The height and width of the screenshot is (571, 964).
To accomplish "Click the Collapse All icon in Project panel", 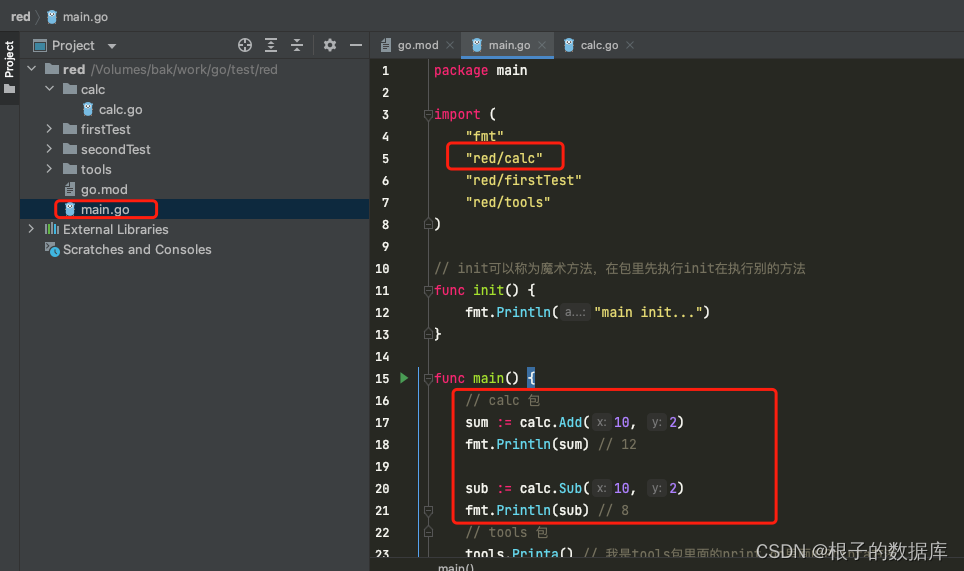I will coord(297,45).
